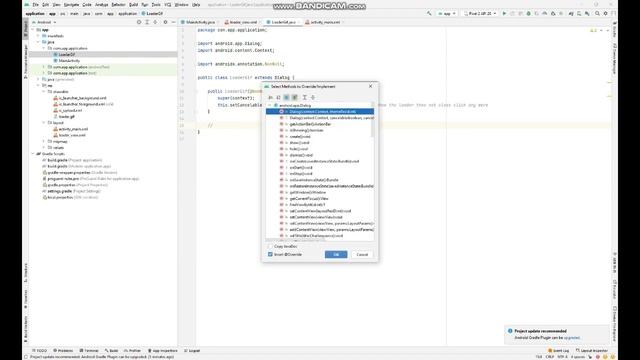
Task: Open the Logcat tool window
Action: tap(192, 351)
